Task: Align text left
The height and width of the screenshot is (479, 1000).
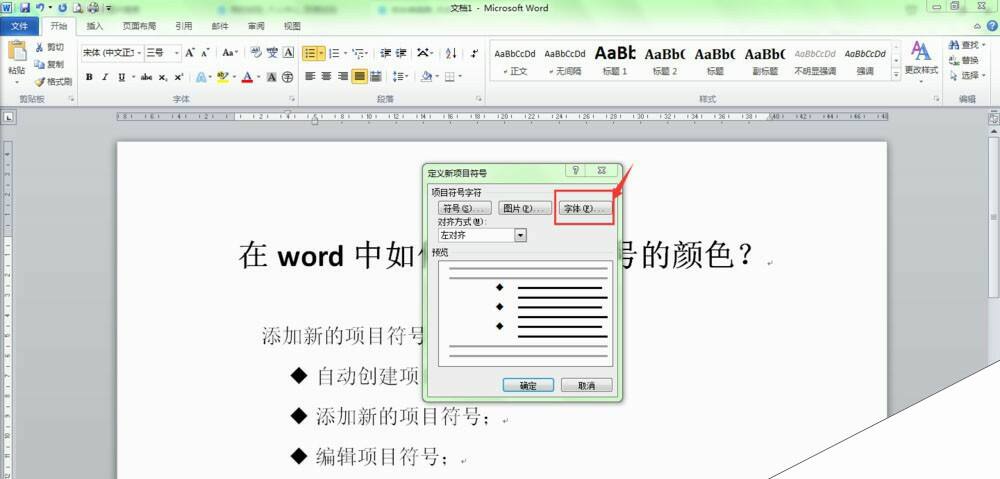Action: tap(311, 77)
